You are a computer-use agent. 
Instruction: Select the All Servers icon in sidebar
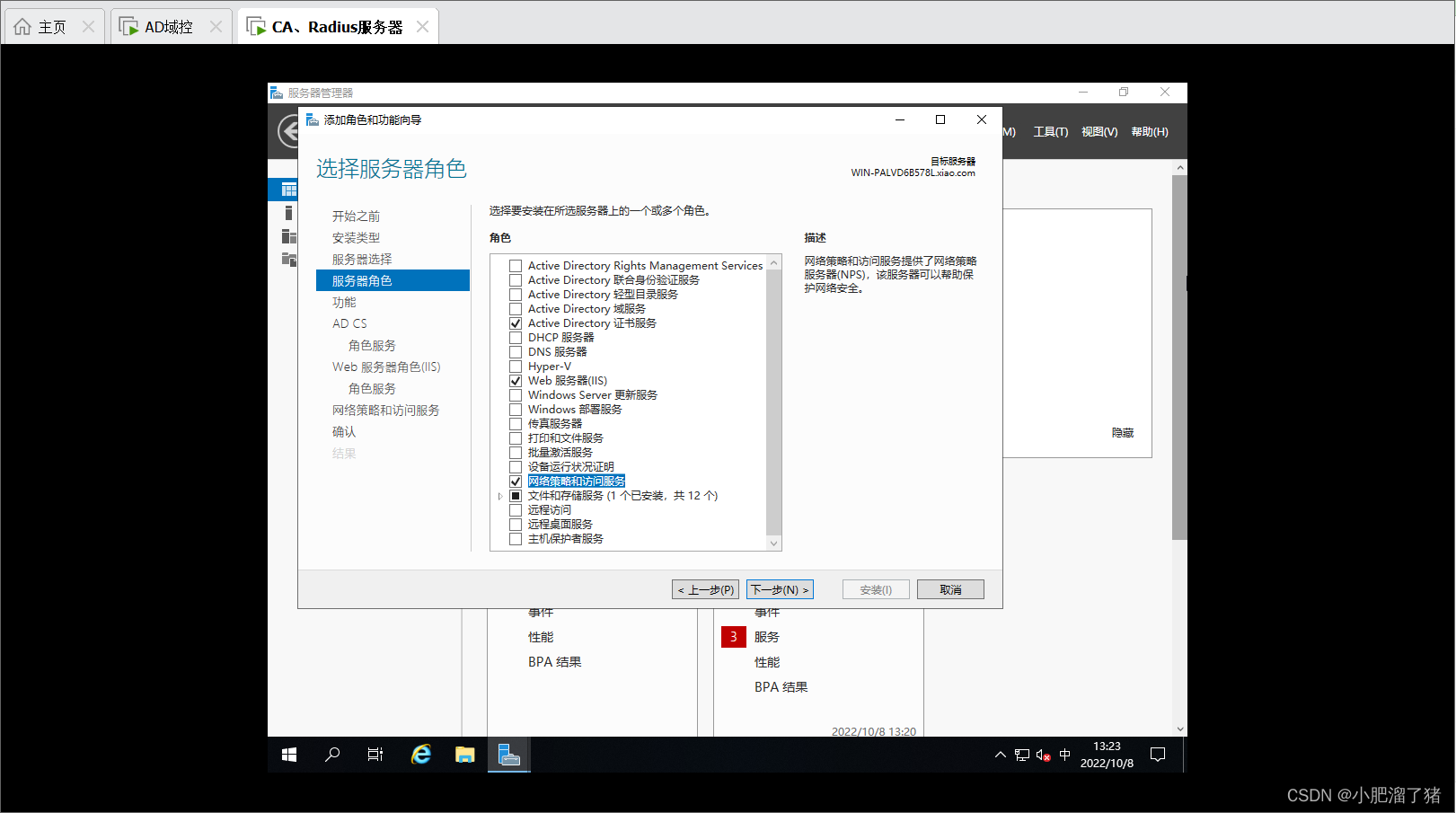pyautogui.click(x=288, y=236)
